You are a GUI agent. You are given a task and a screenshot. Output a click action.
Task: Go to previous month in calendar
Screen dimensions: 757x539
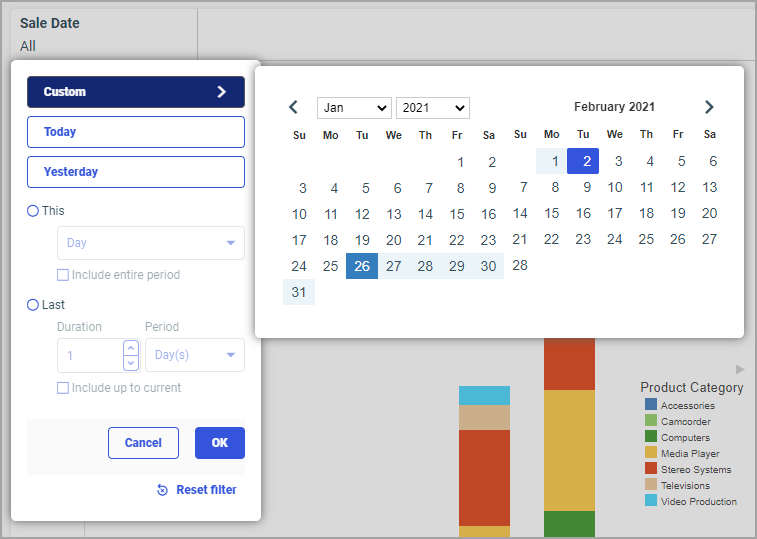pyautogui.click(x=293, y=107)
